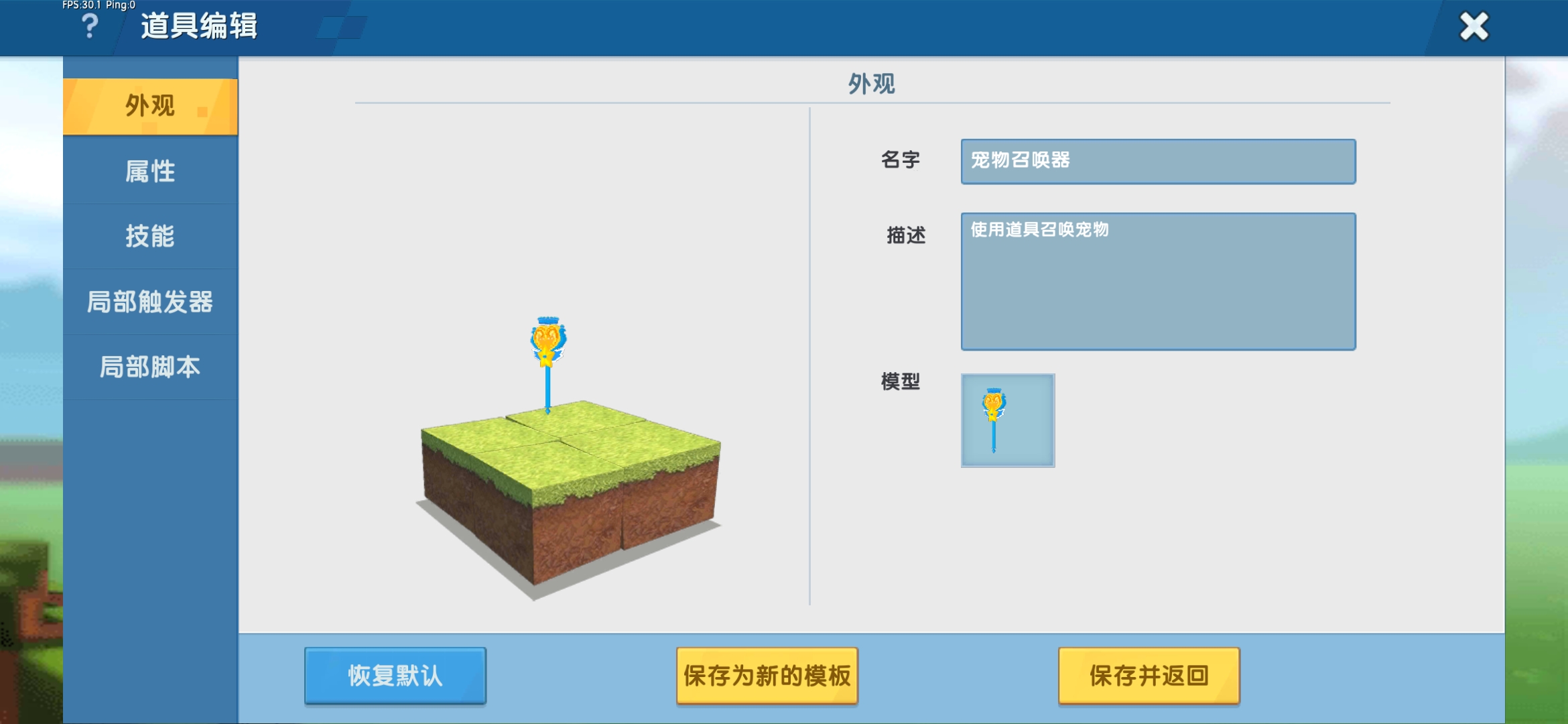Viewport: 1568px width, 724px height.
Task: Click the 名字 label
Action: [900, 160]
